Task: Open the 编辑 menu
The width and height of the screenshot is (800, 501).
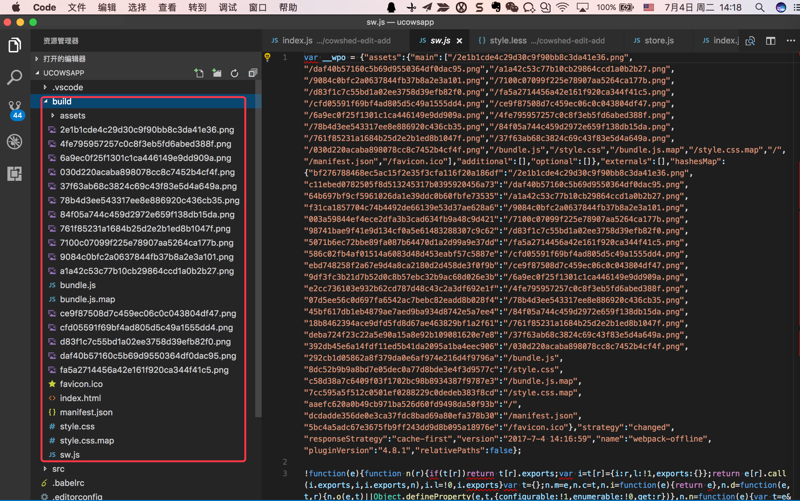Action: pos(107,7)
